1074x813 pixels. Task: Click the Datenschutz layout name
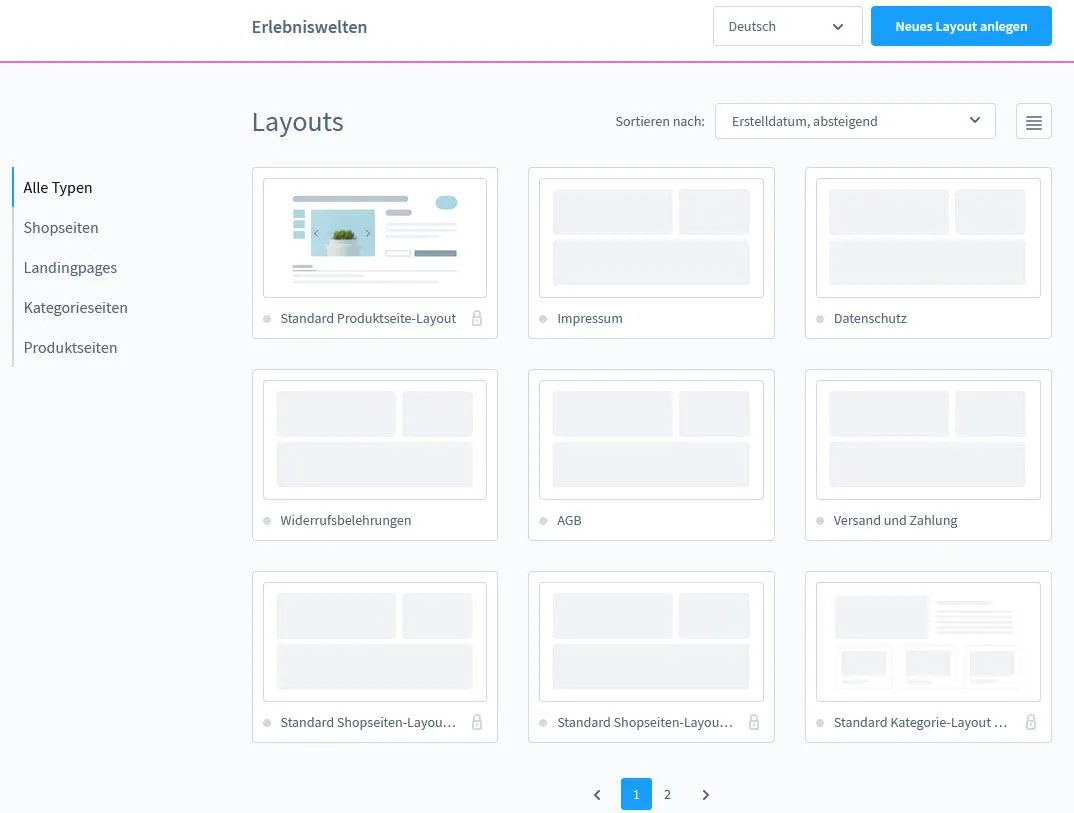pyautogui.click(x=870, y=318)
